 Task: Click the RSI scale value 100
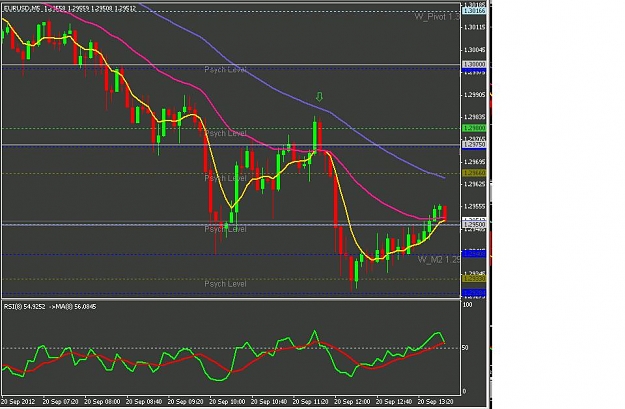click(x=468, y=305)
